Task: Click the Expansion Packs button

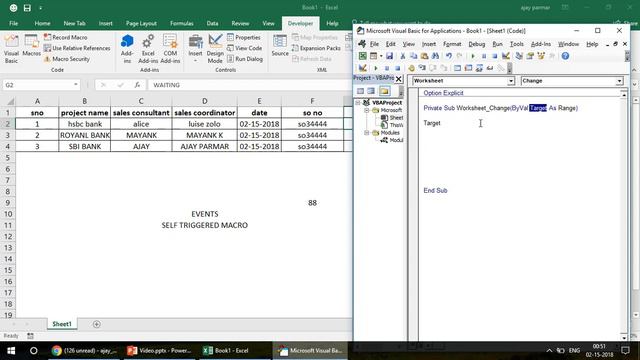Action: (x=316, y=48)
